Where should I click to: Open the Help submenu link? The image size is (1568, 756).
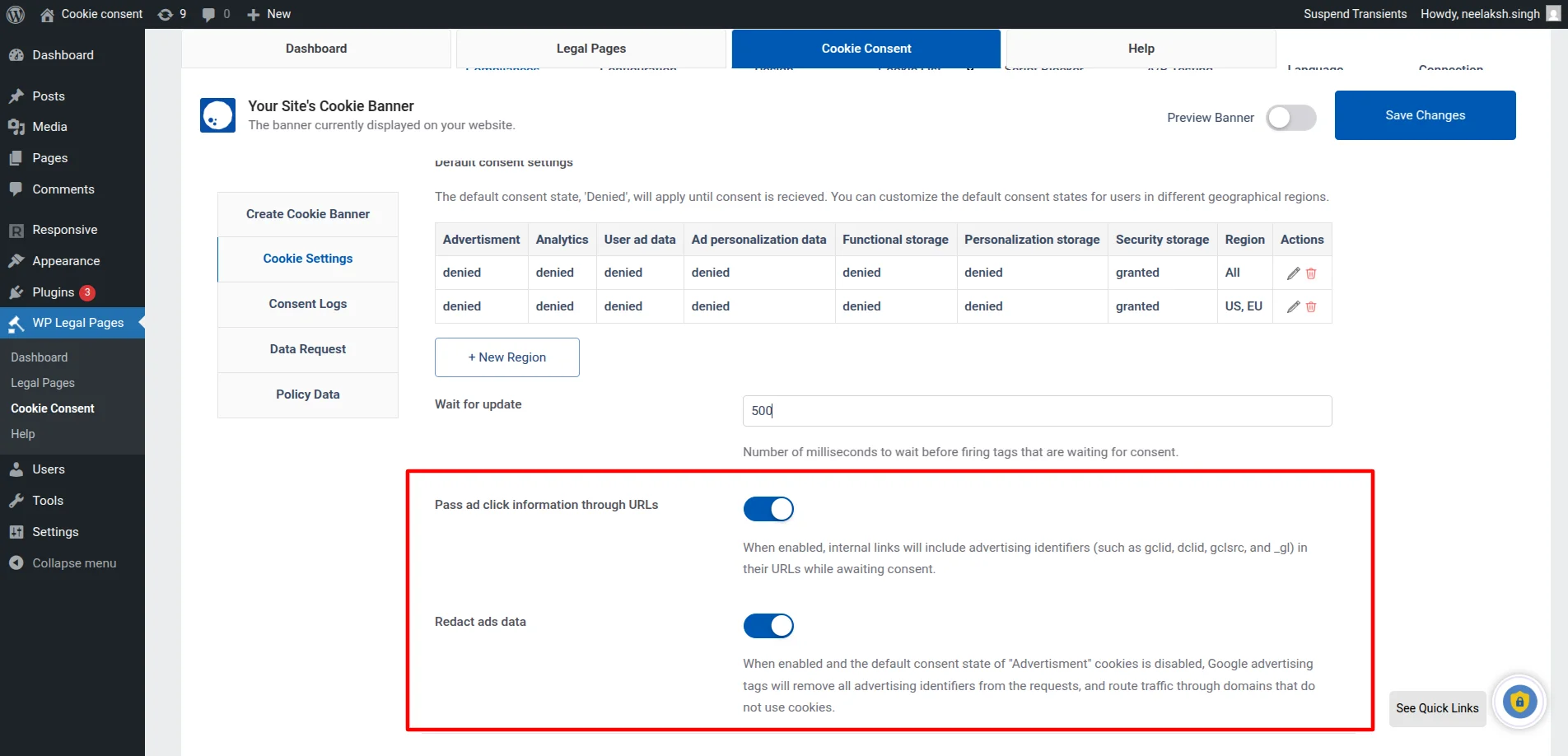click(x=23, y=434)
